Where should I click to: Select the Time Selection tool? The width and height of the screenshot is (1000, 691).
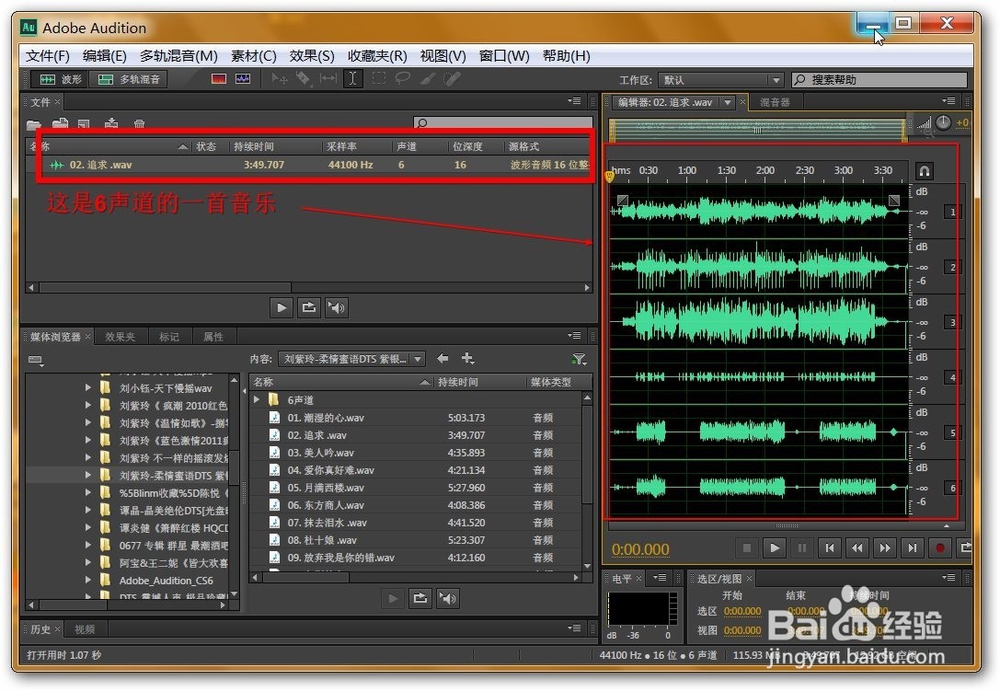(353, 79)
